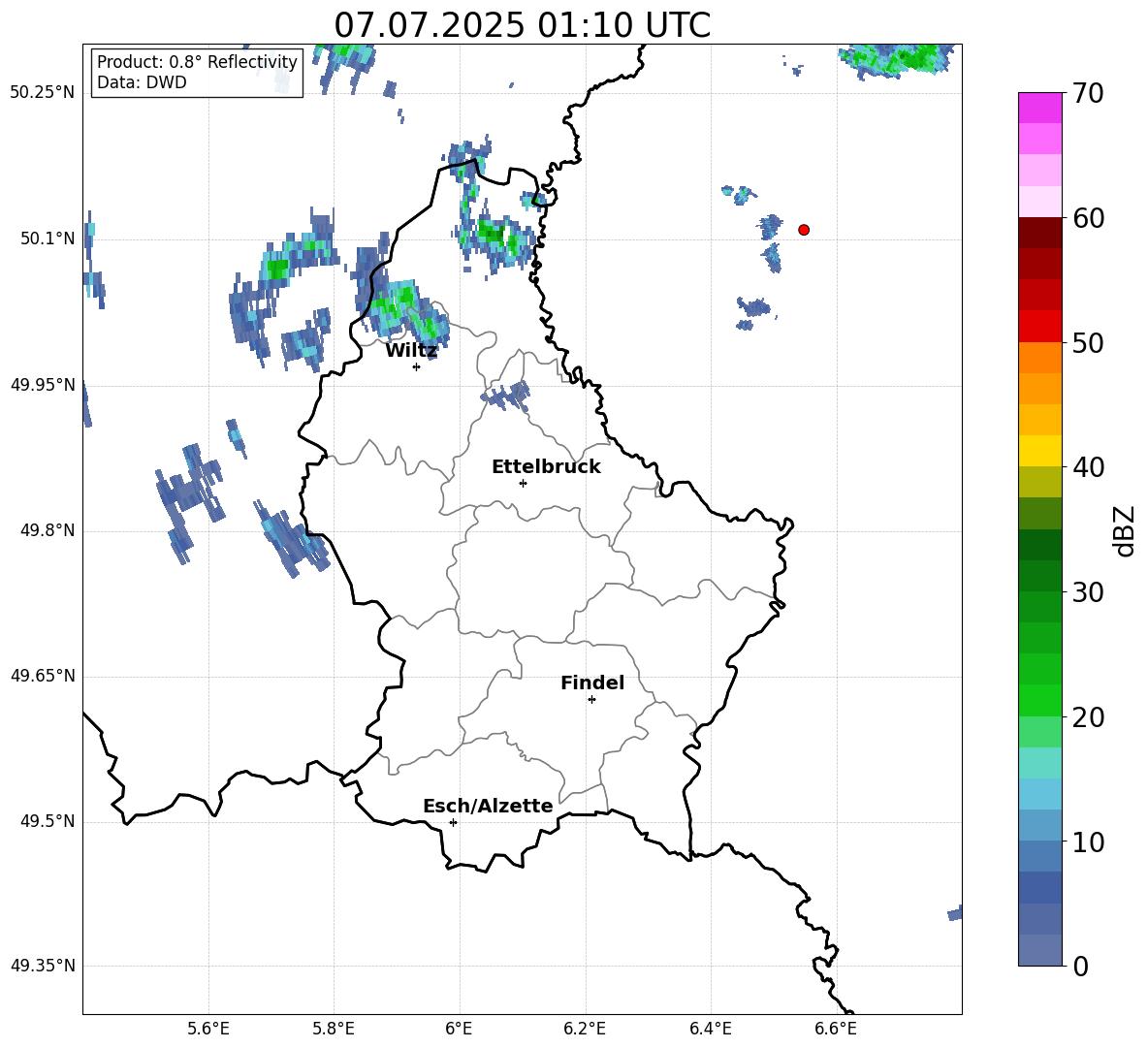Click the 50.25°N latitude label
The height and width of the screenshot is (1048, 1148).
click(43, 93)
